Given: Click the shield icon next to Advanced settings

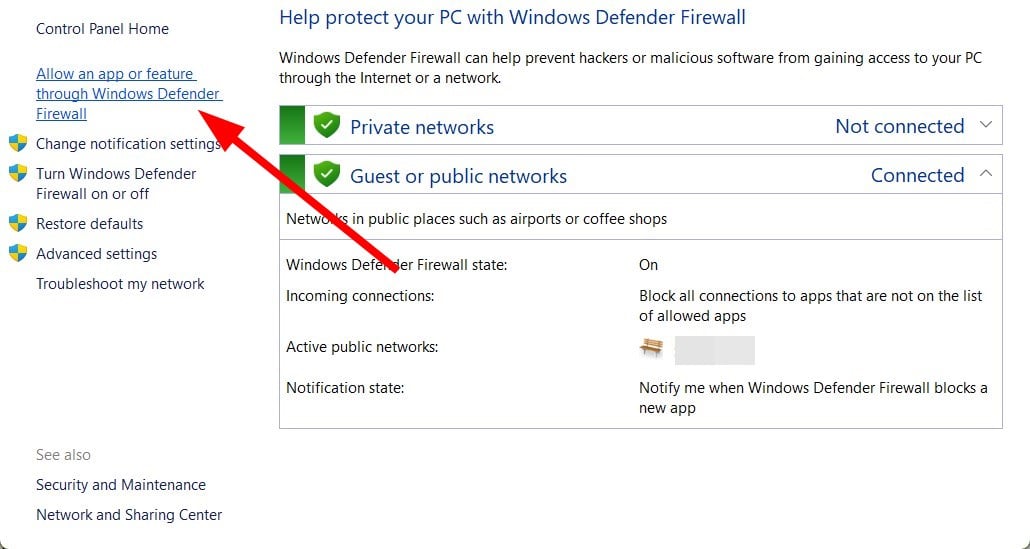Looking at the screenshot, I should (18, 253).
